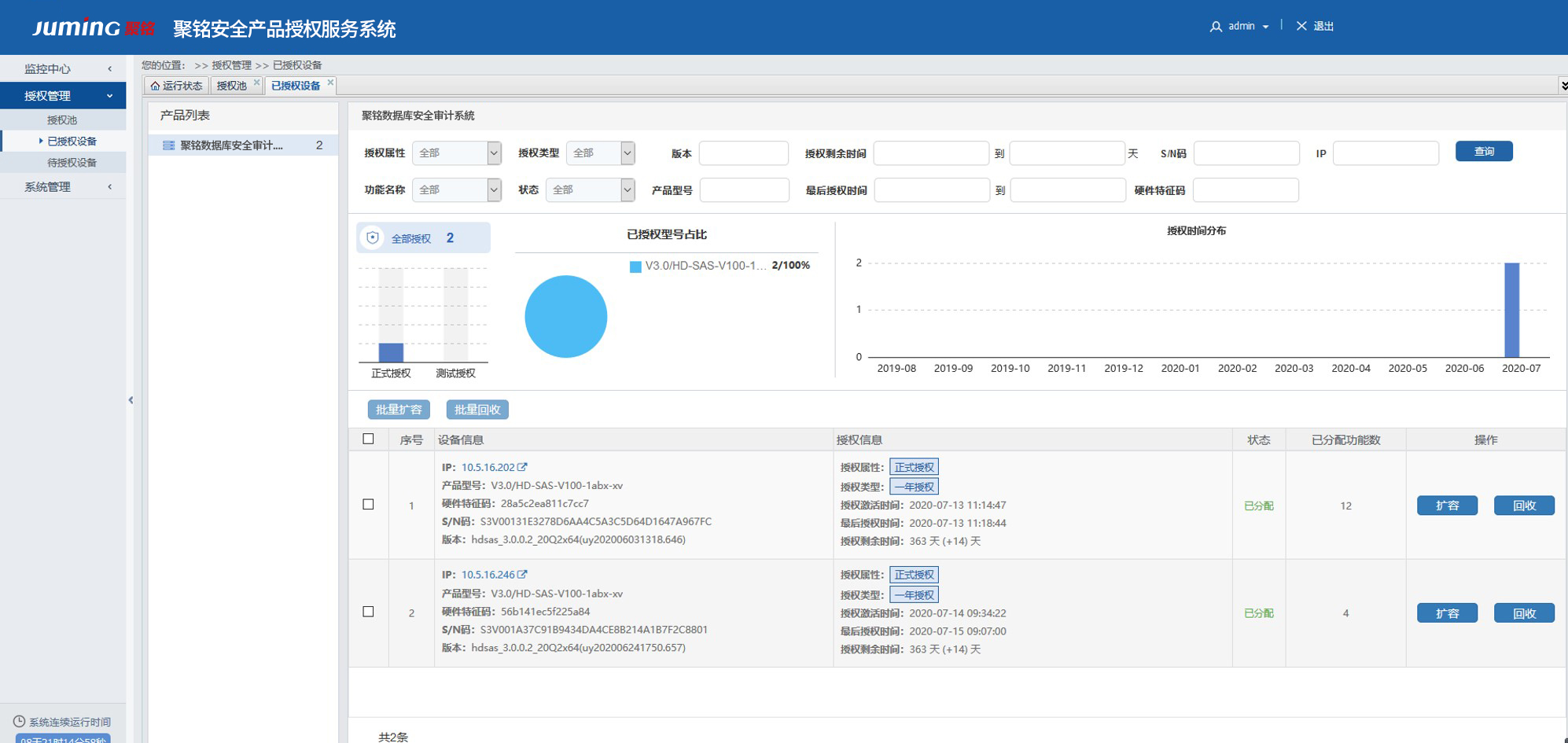
Task: Focus the 硬件特征码 input field
Action: (1246, 189)
